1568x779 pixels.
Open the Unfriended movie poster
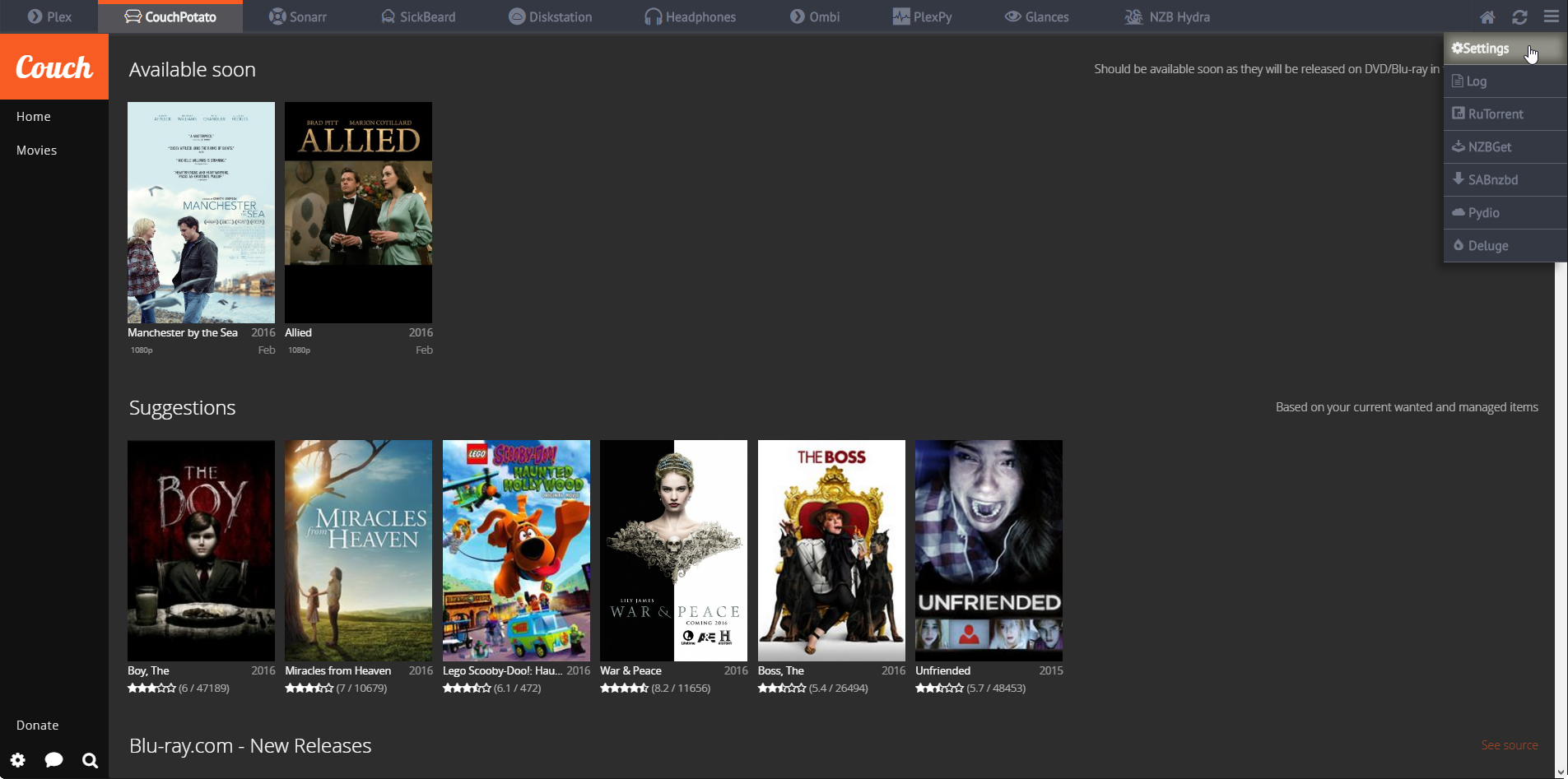pos(989,550)
